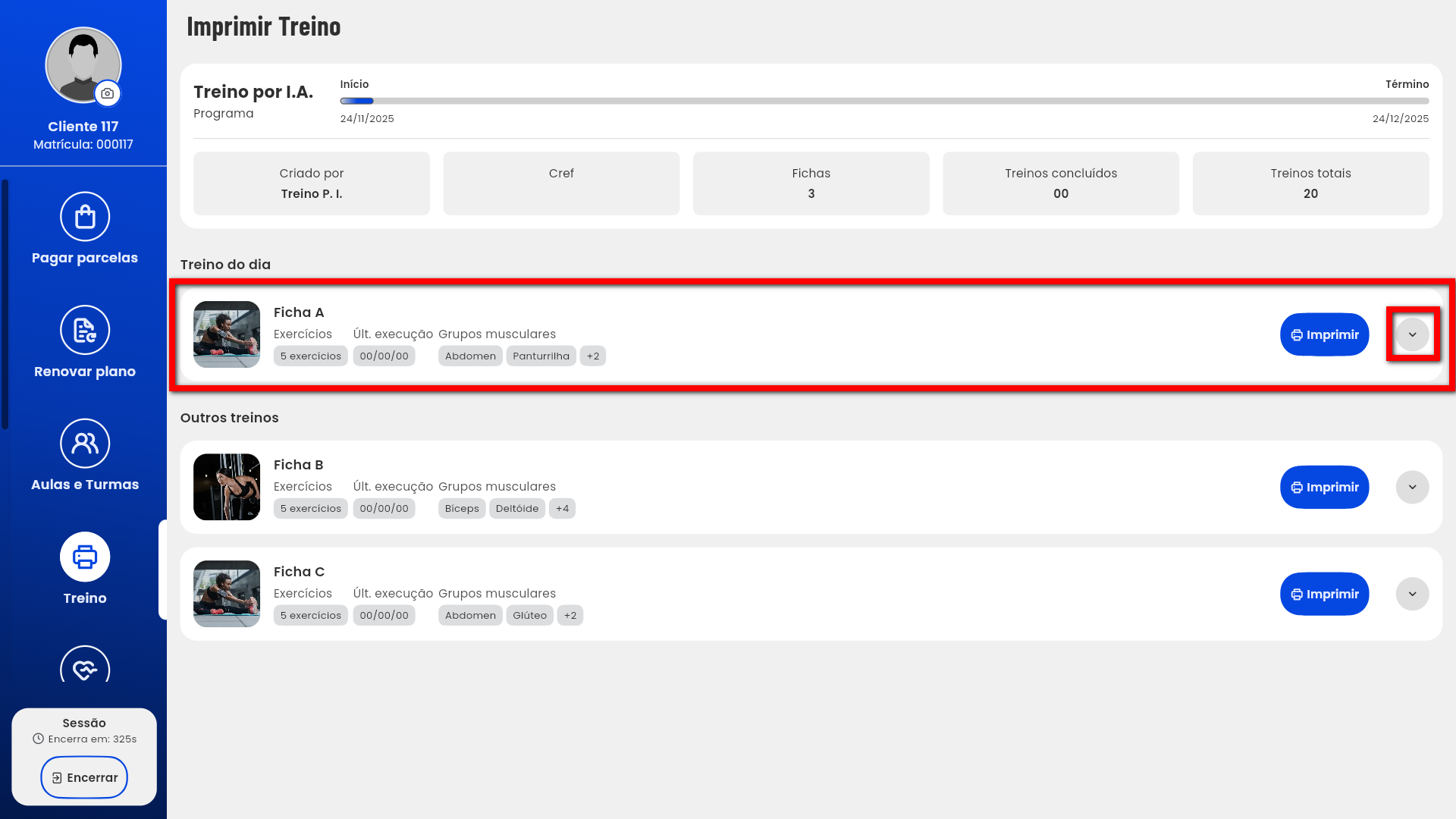End session with Encerrar button
Image resolution: width=1456 pixels, height=819 pixels.
coord(84,777)
